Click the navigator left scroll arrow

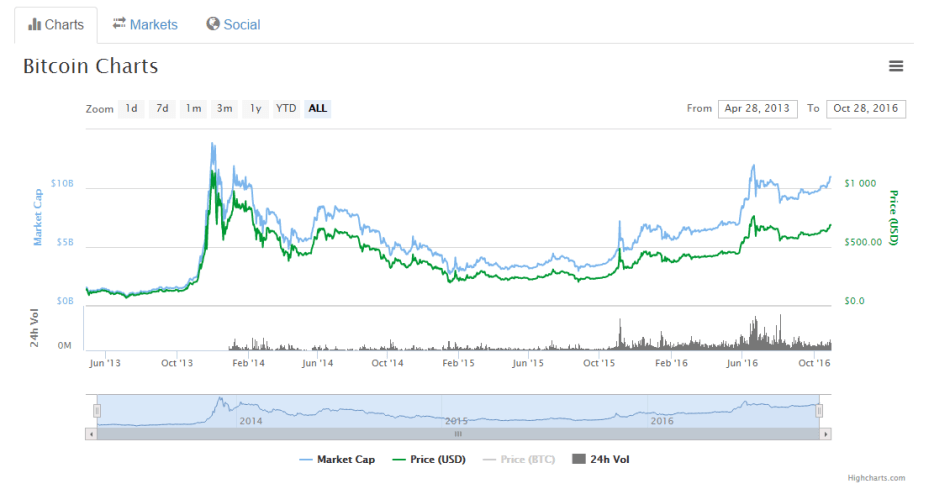tap(91, 434)
